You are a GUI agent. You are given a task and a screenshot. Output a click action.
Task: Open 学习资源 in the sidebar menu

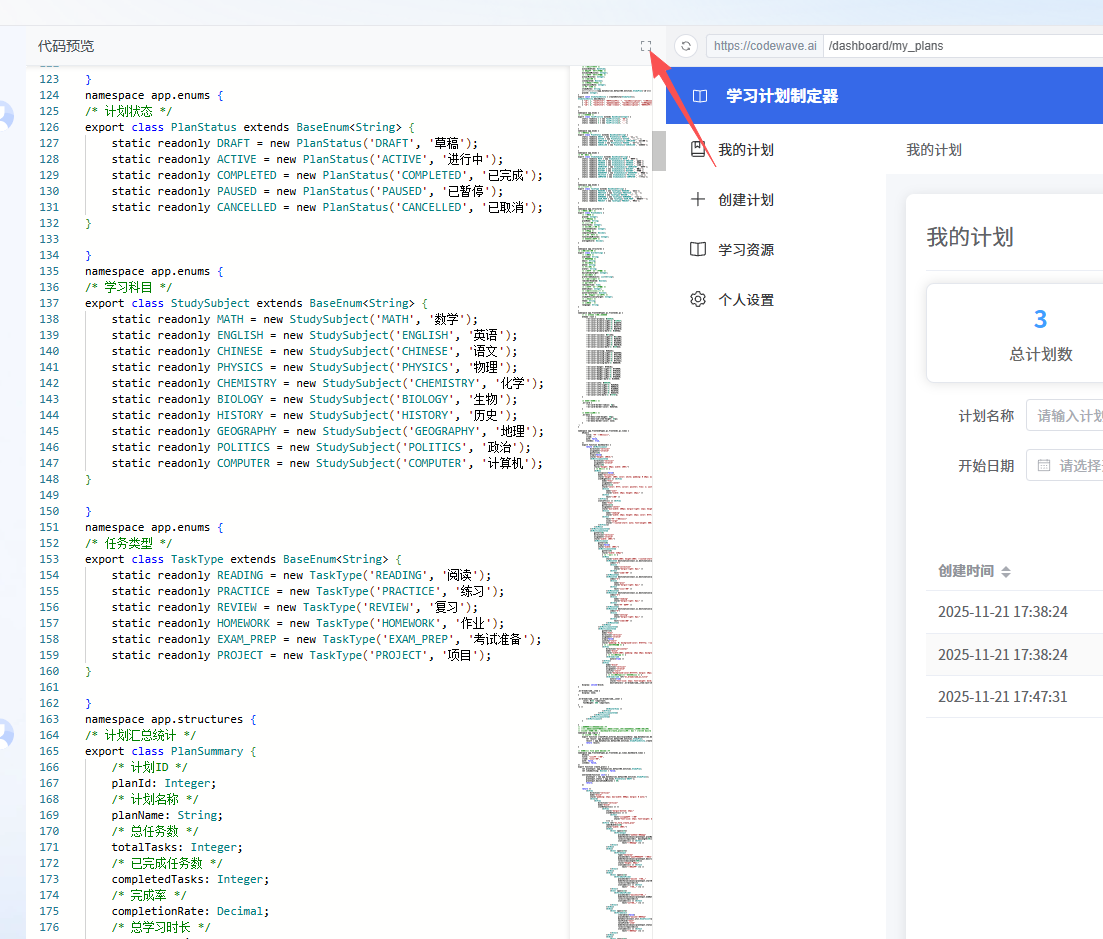746,250
